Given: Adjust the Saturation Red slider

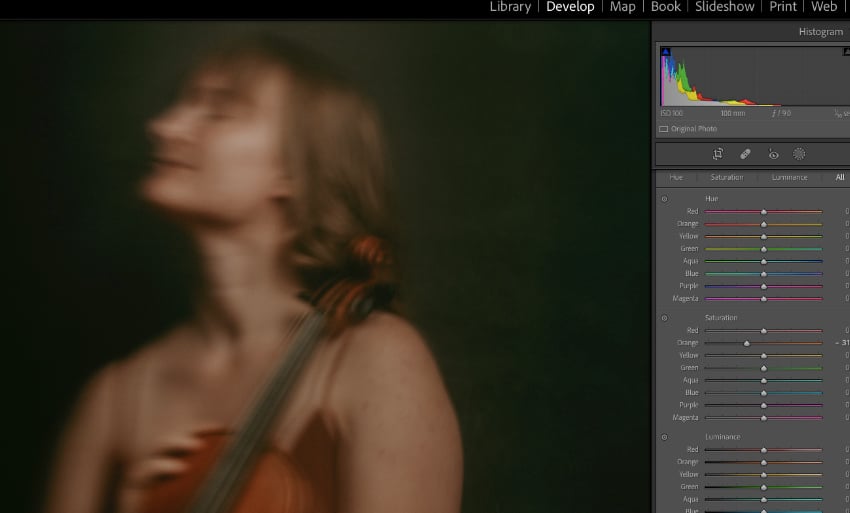Looking at the screenshot, I should tap(763, 331).
